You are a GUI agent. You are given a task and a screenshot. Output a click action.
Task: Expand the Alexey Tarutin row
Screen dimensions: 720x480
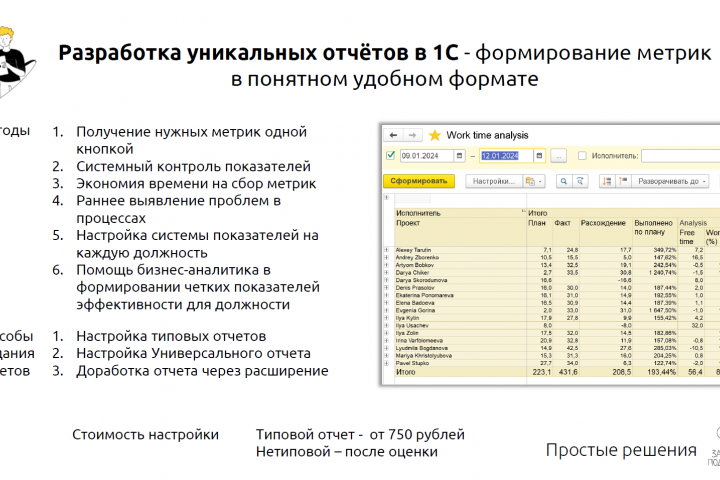point(386,250)
